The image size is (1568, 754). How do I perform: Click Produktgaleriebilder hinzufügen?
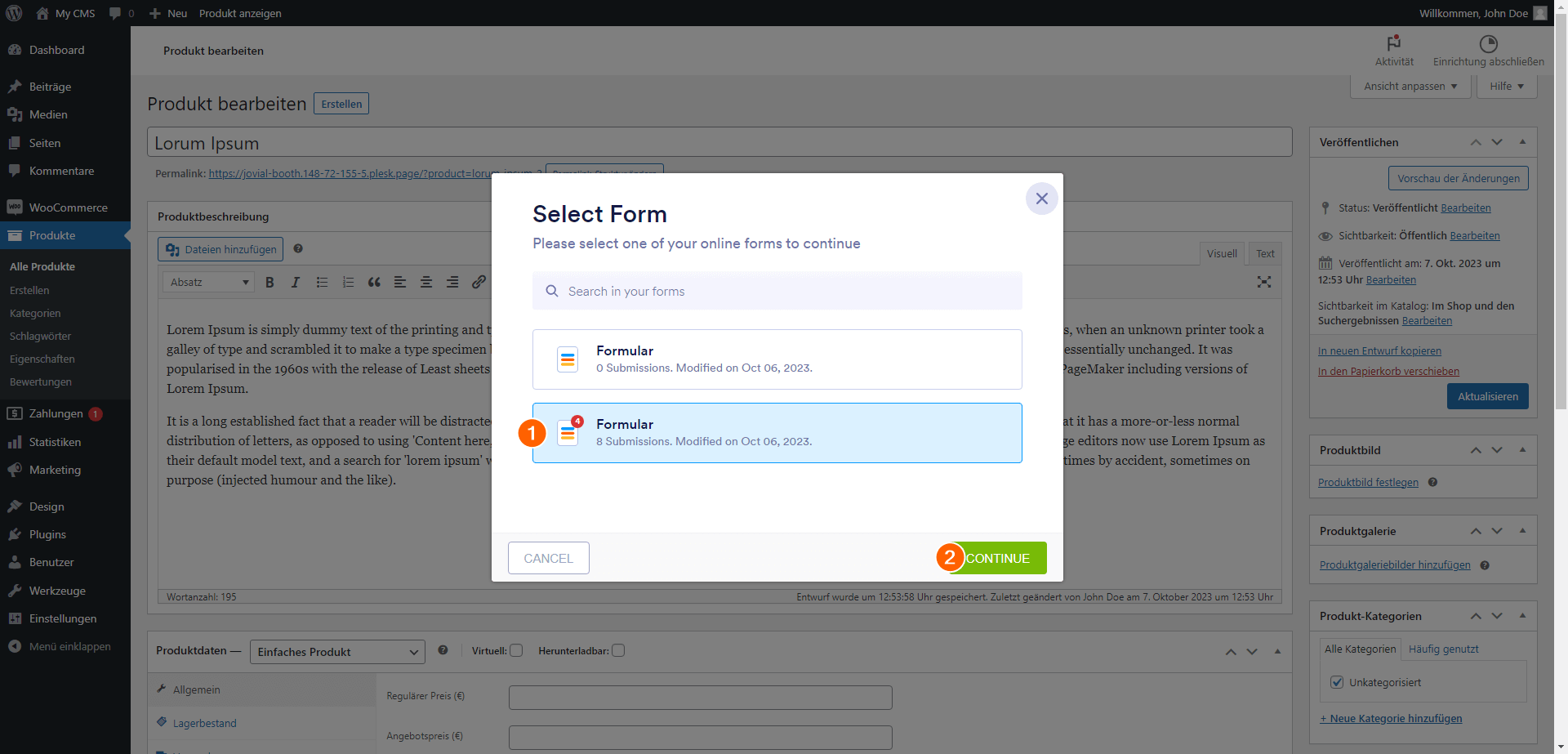coord(1395,565)
